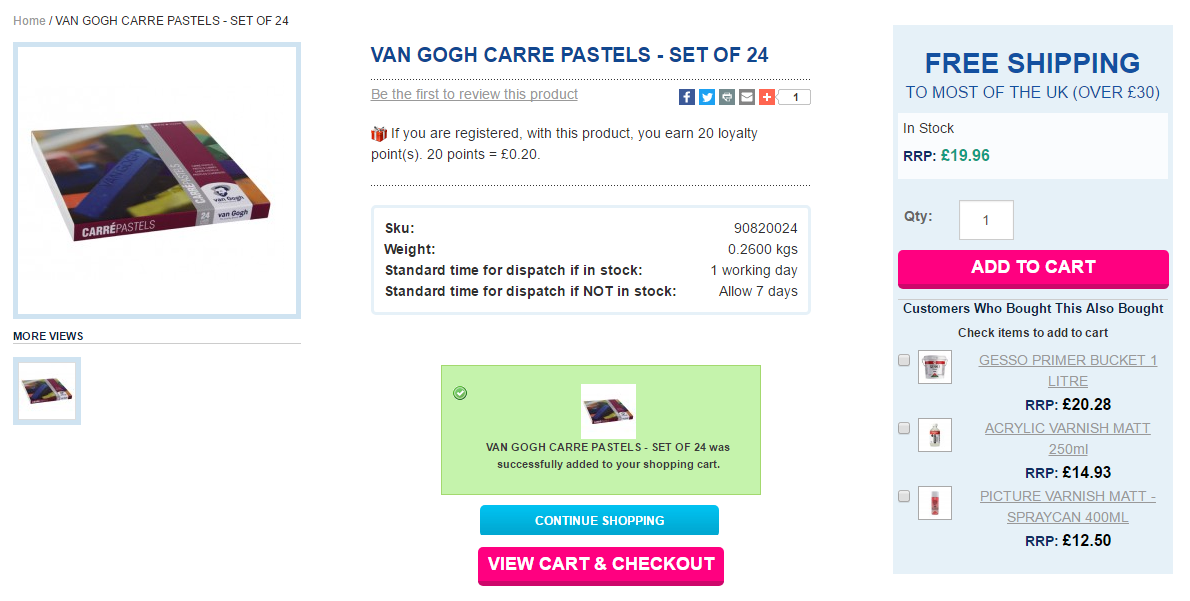Click the Qty input field
1190x601 pixels.
pyautogui.click(x=985, y=220)
